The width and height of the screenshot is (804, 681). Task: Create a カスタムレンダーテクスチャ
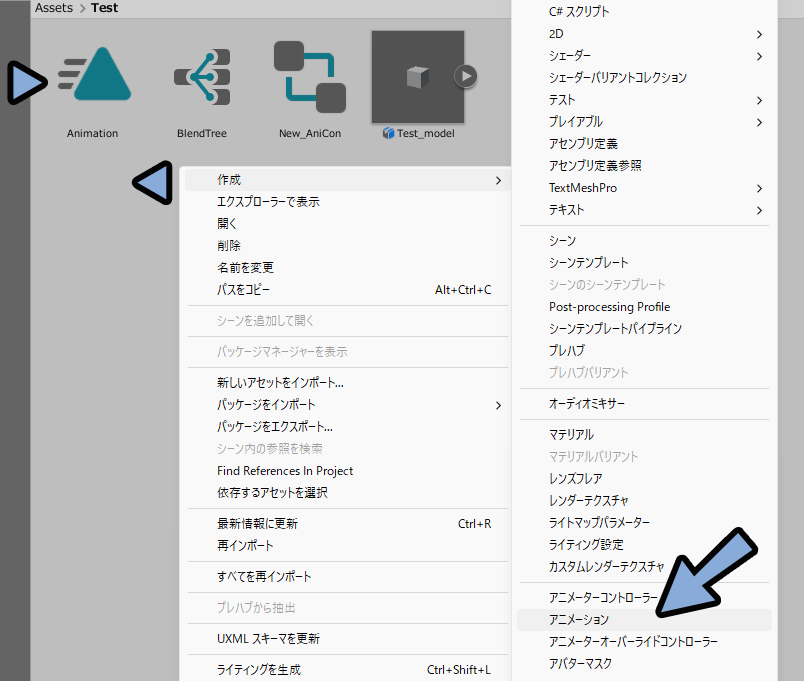[645, 567]
